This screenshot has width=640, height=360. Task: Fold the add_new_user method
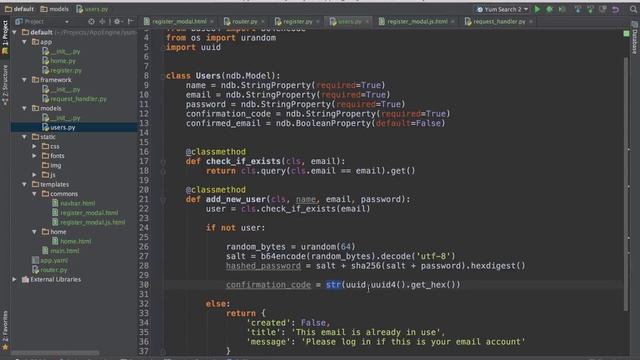162,200
